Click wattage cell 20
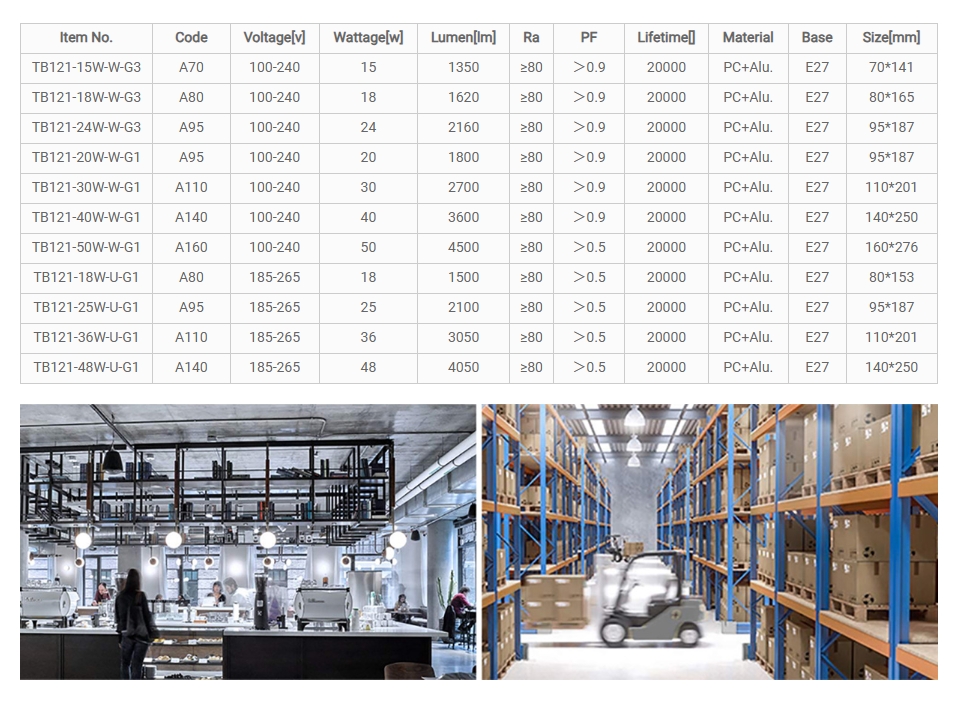Screen dimensions: 957x705 pyautogui.click(x=368, y=157)
